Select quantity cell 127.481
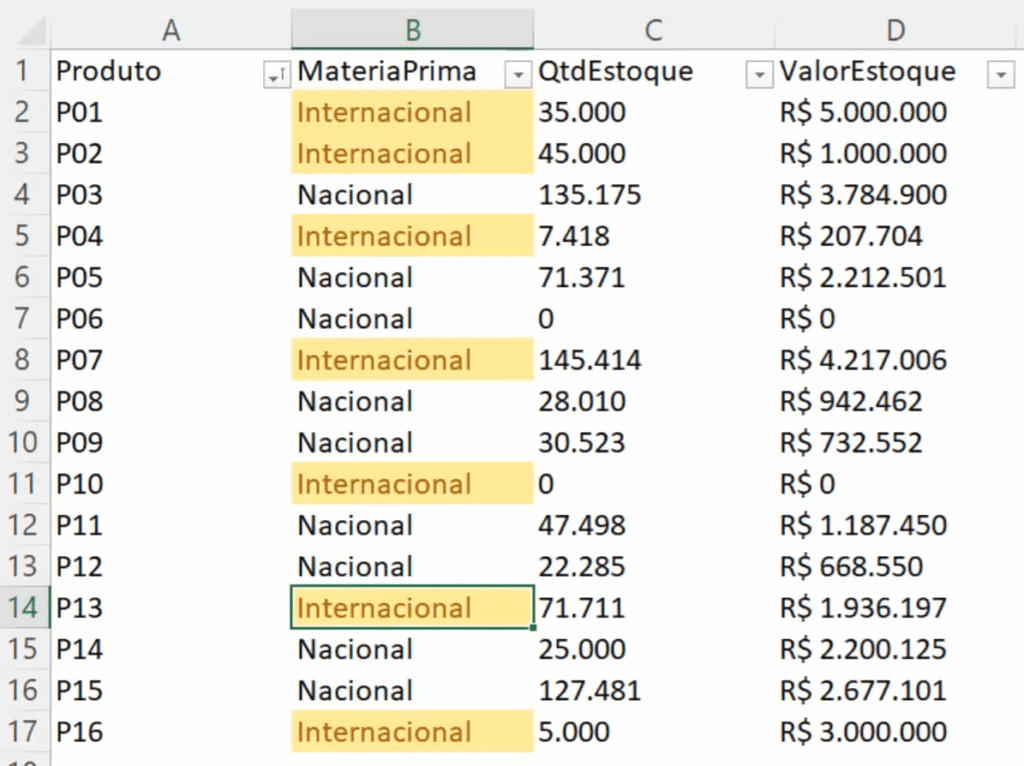The image size is (1024, 766). pyautogui.click(x=654, y=690)
